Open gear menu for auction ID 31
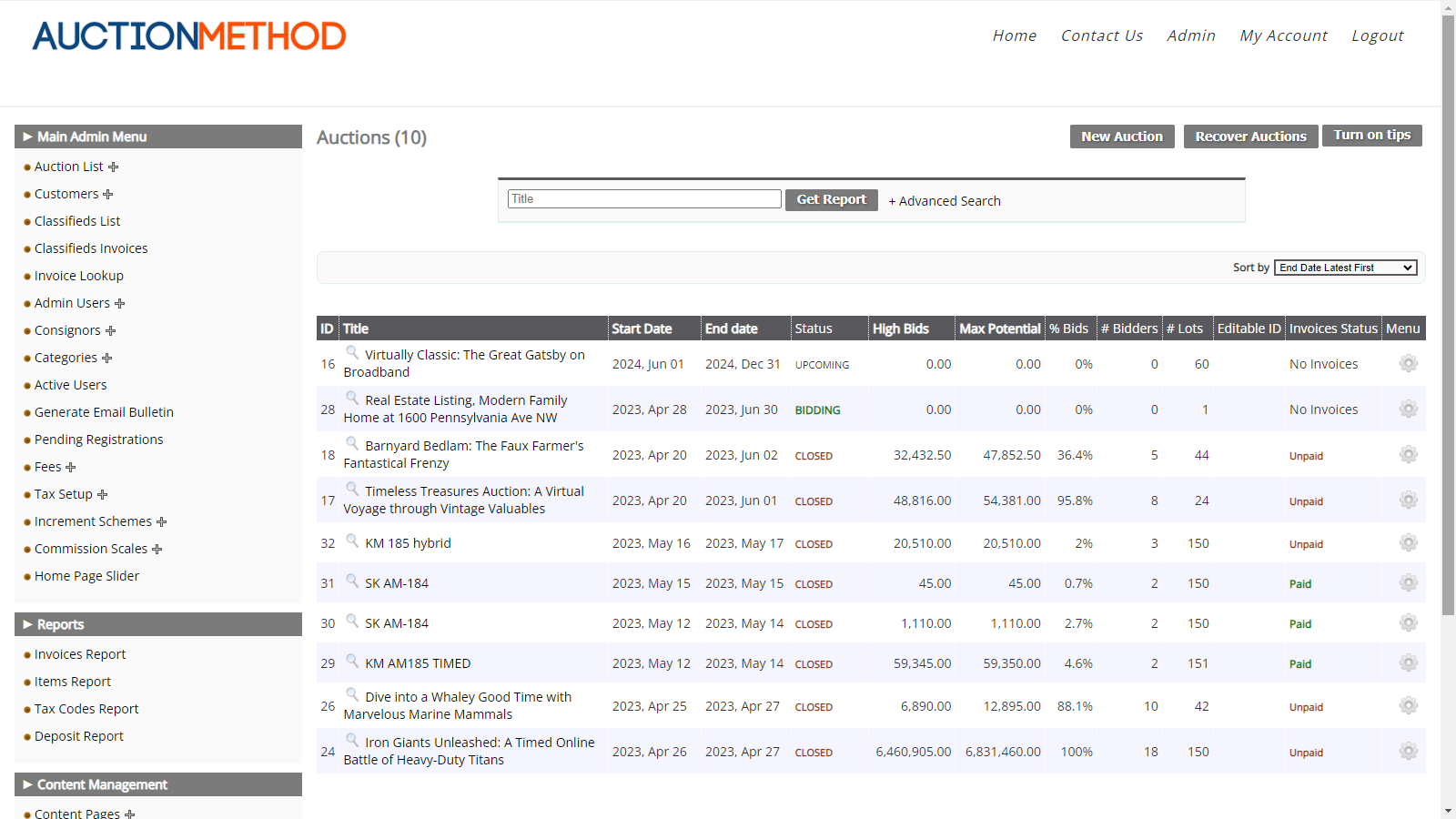Viewport: 1456px width, 819px height. (x=1408, y=583)
